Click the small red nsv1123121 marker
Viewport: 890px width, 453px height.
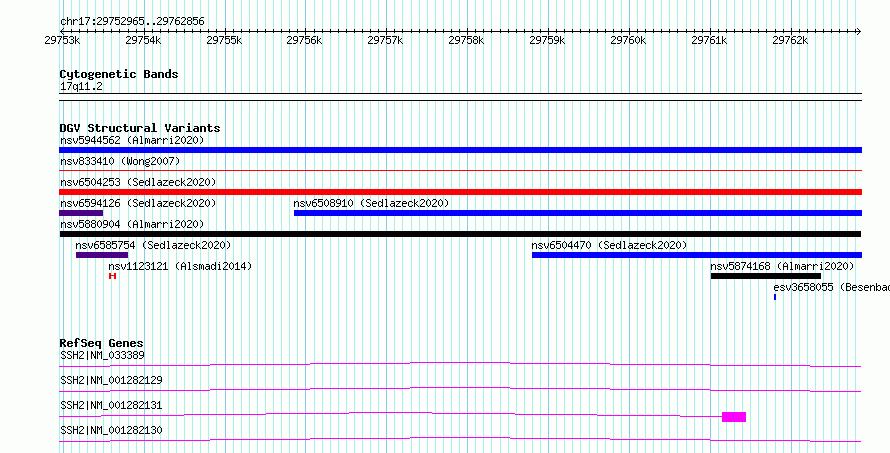112,276
